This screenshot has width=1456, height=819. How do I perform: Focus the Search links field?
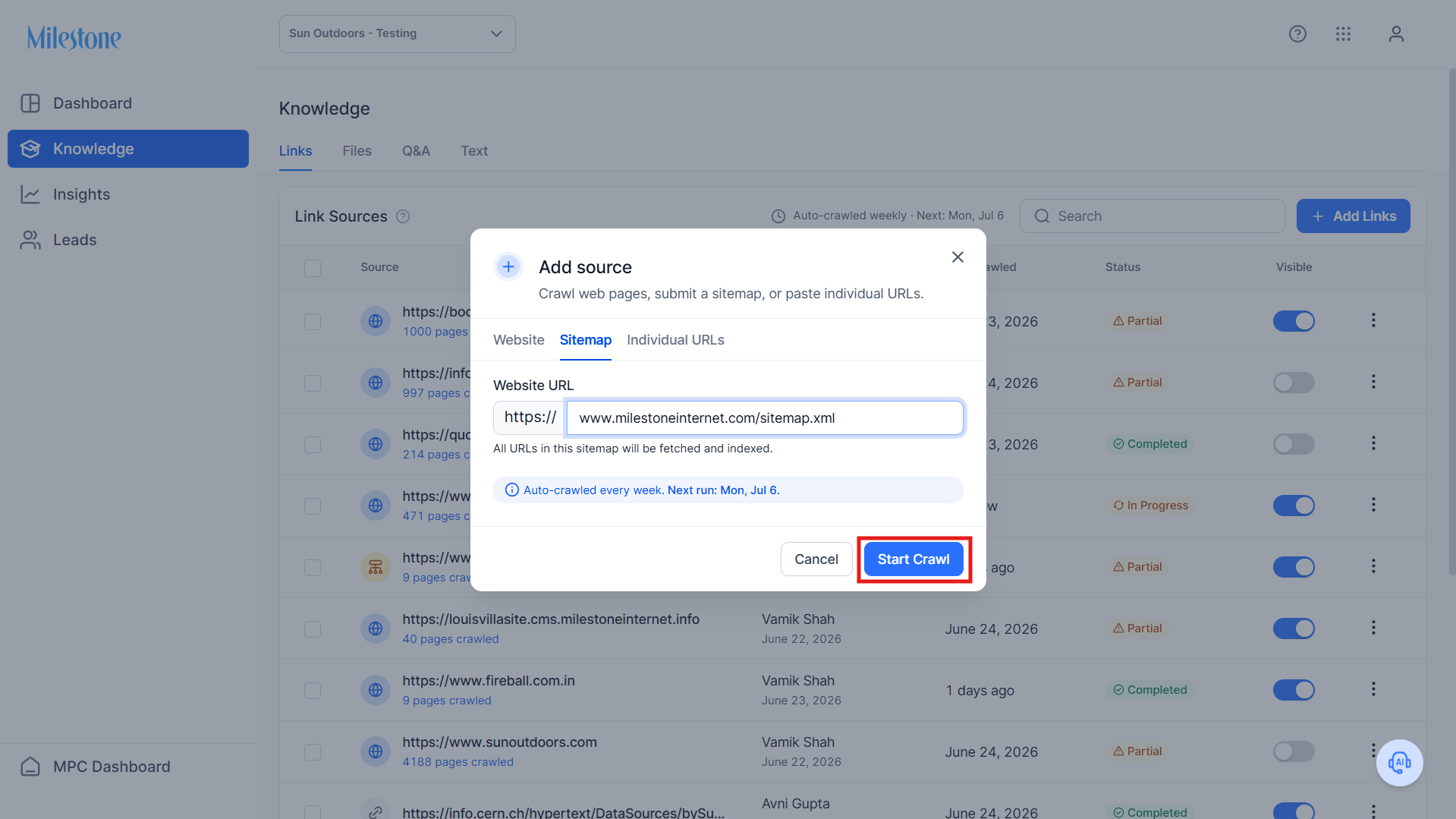[x=1152, y=216]
